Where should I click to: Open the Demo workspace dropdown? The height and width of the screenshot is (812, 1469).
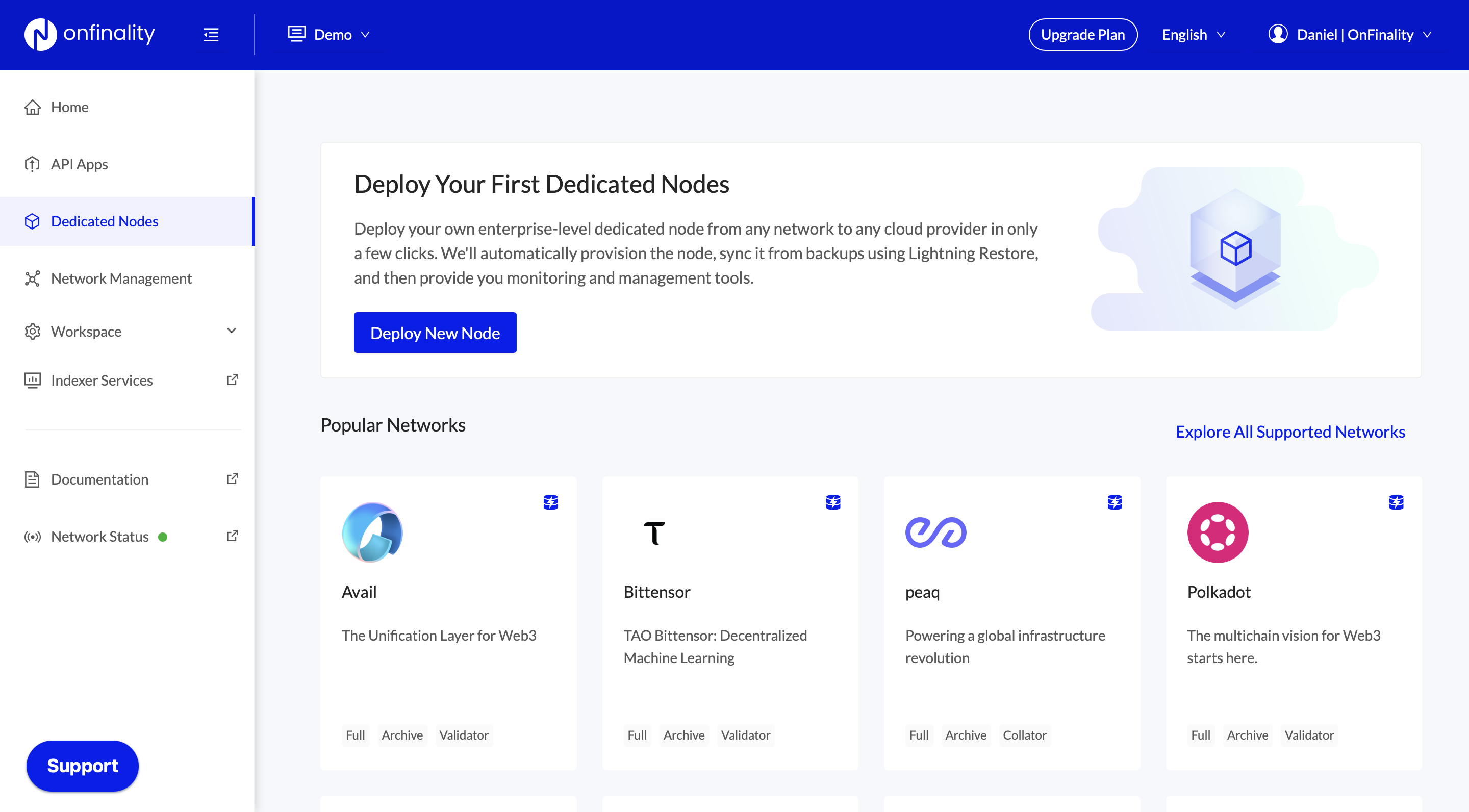point(329,35)
